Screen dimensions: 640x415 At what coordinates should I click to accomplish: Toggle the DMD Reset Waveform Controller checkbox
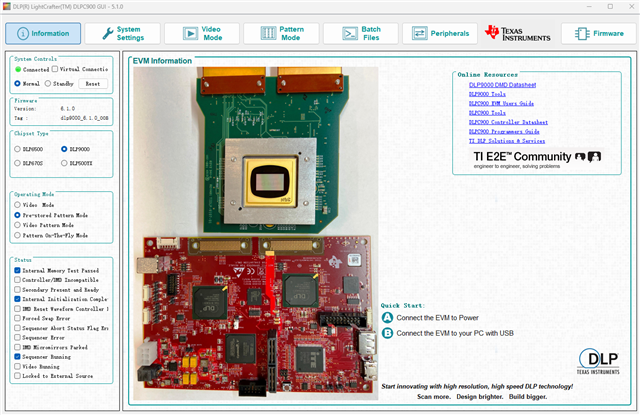pyautogui.click(x=17, y=308)
